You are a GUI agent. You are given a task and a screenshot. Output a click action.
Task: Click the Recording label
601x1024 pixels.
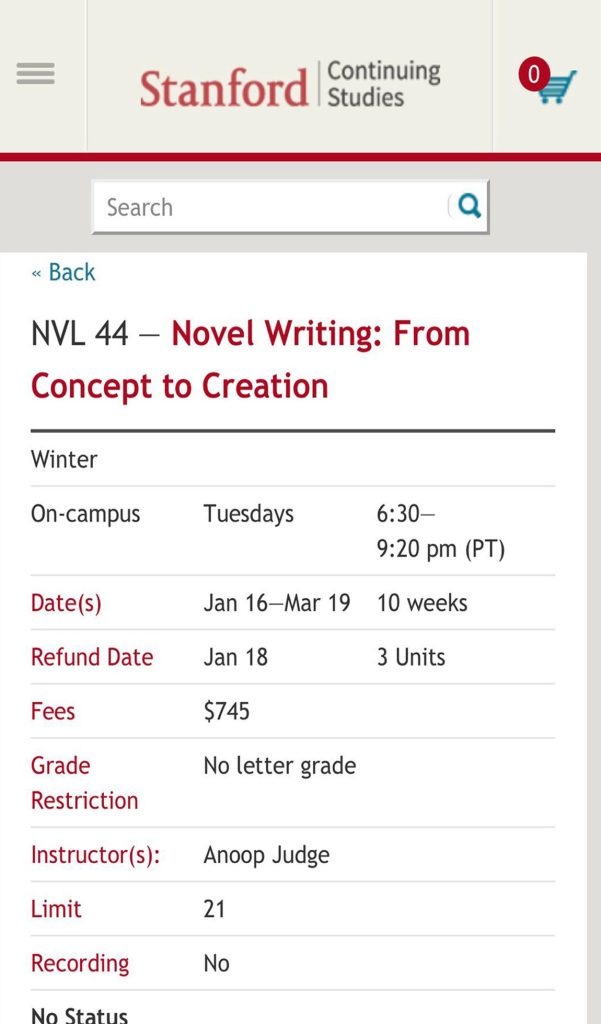coord(80,963)
